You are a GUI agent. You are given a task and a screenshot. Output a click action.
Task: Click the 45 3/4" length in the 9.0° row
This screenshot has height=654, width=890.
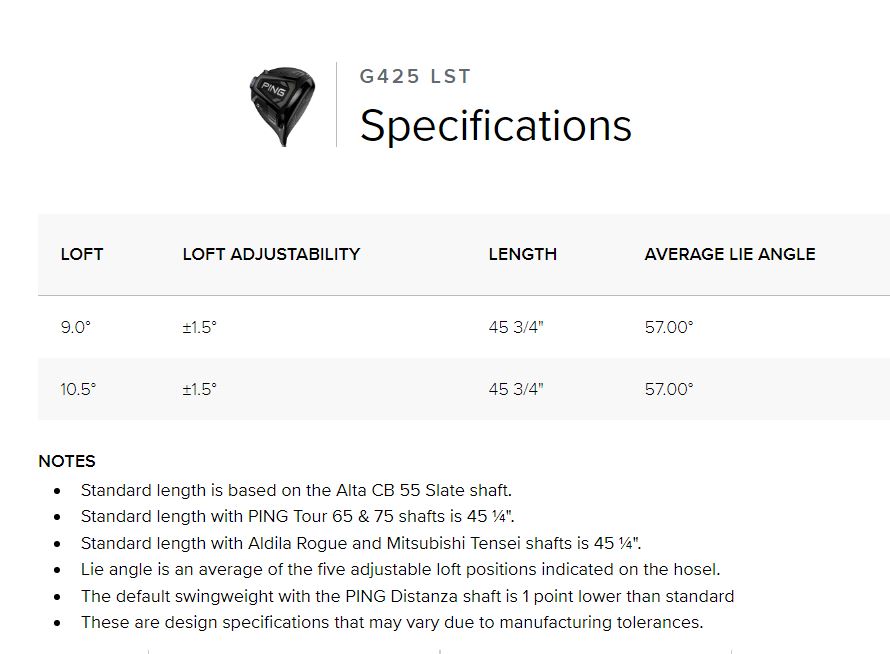point(516,327)
